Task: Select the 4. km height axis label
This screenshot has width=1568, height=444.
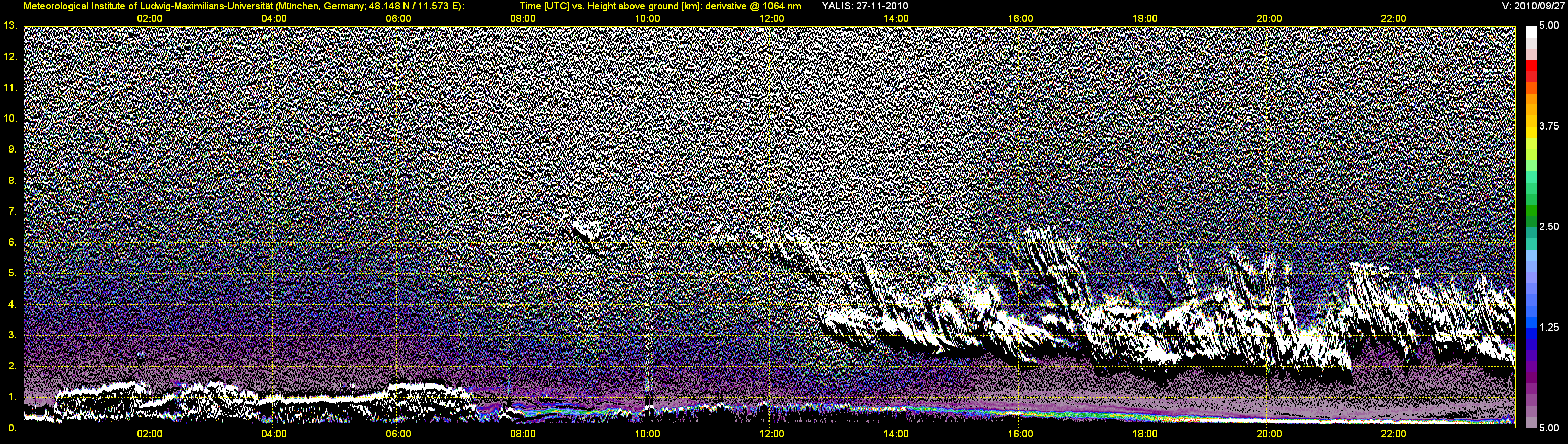Action: (13, 304)
